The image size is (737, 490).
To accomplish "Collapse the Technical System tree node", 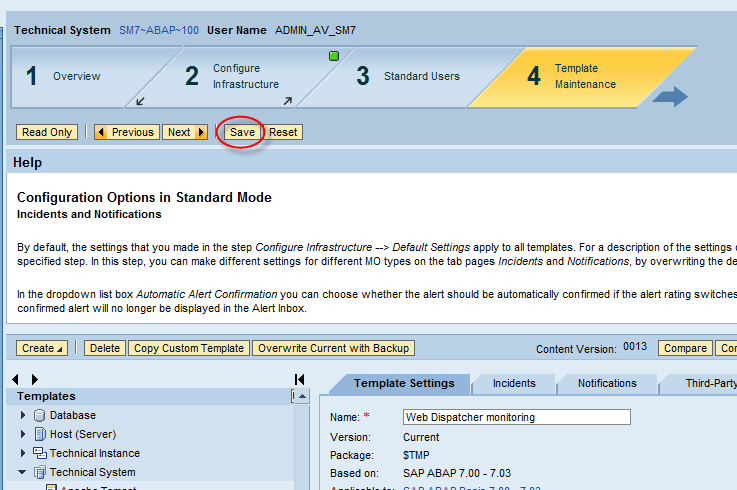I will pyautogui.click(x=22, y=472).
